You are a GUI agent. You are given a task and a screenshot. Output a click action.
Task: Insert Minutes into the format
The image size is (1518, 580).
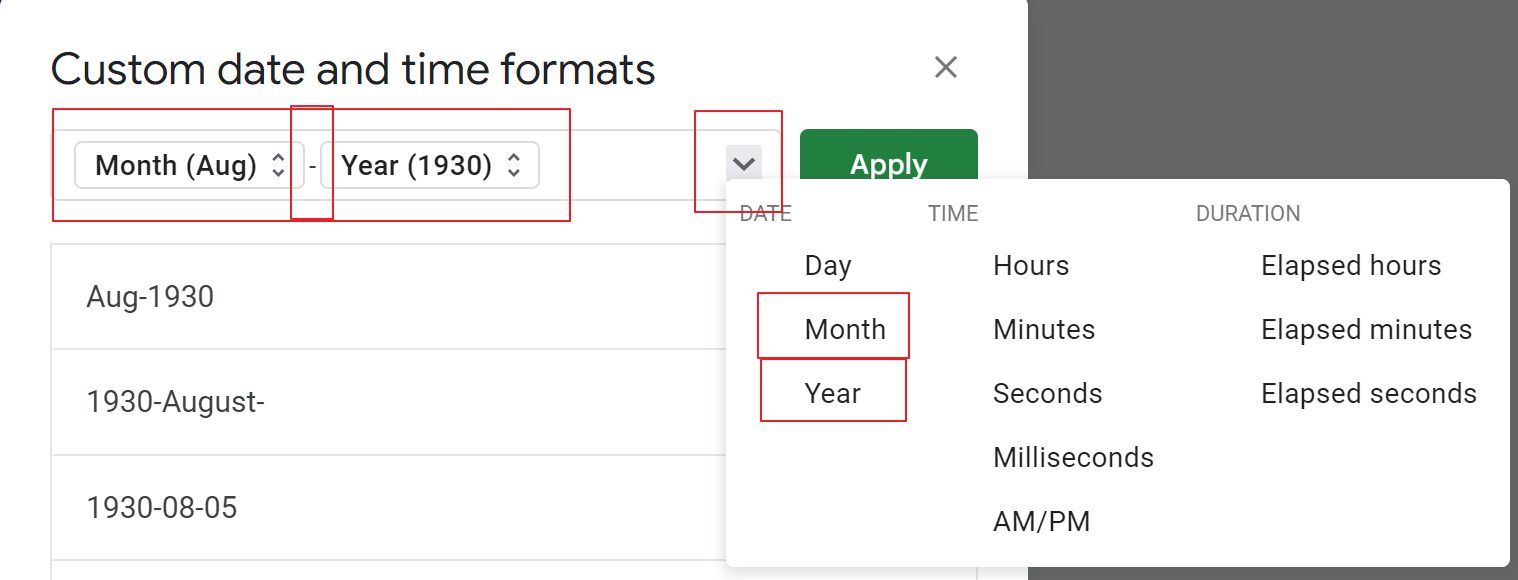(1043, 329)
